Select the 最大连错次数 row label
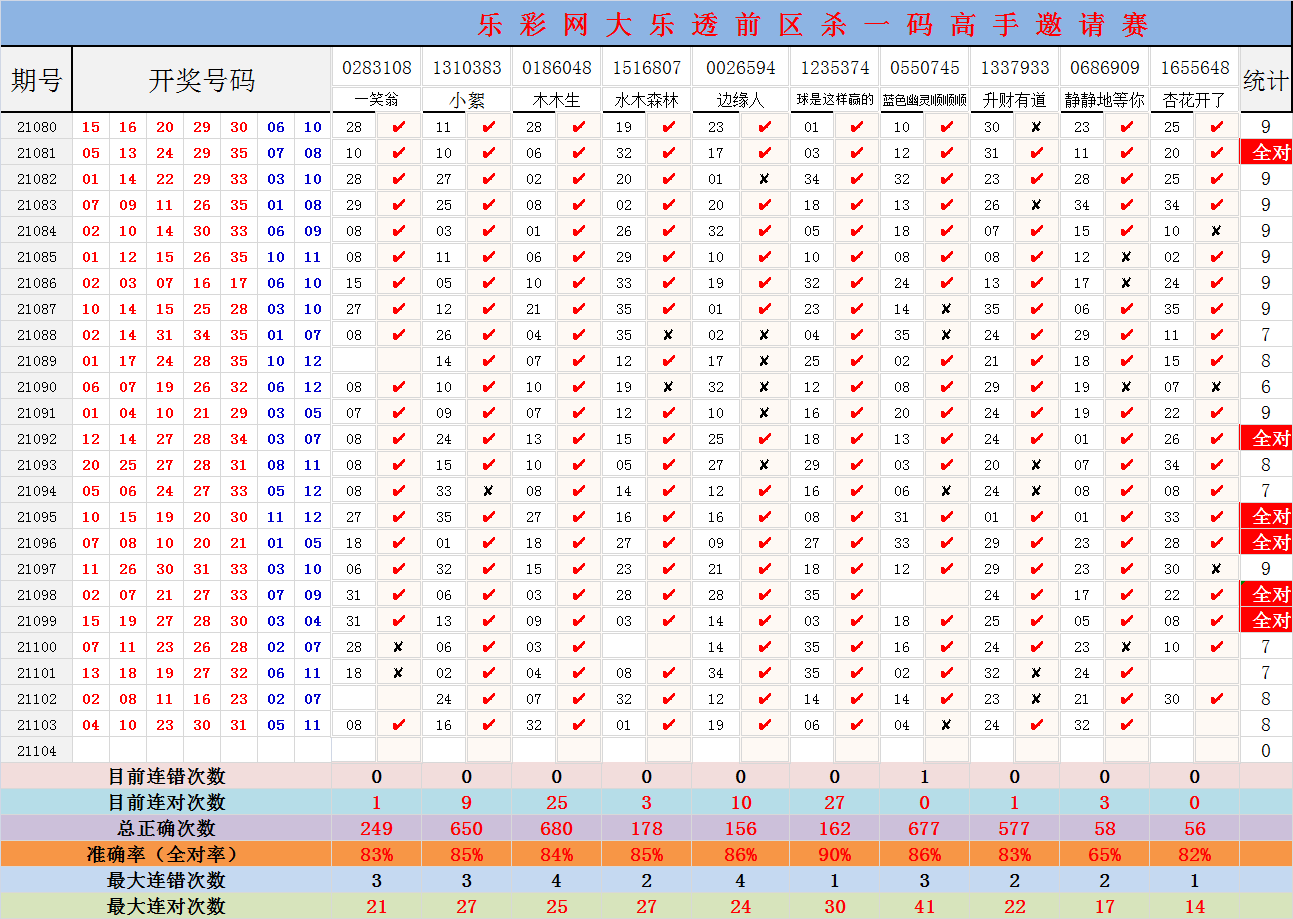1293x919 pixels. [166, 880]
